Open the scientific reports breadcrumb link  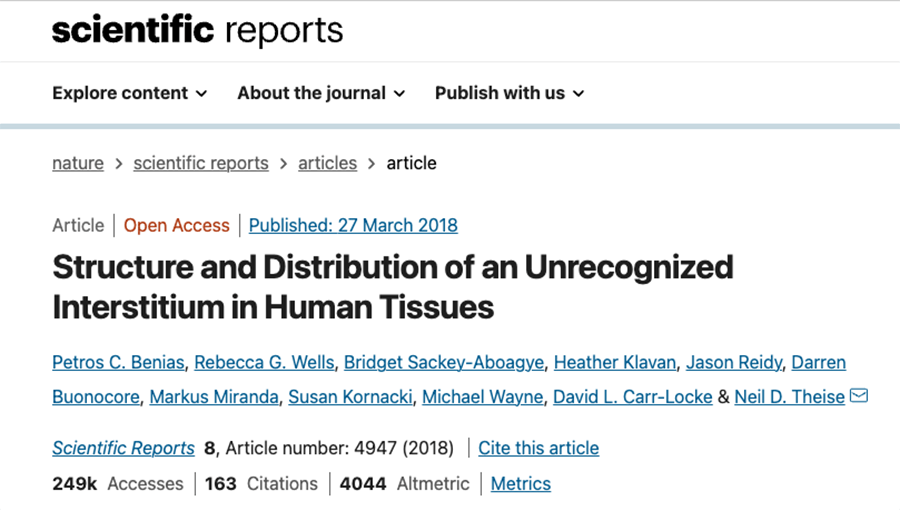click(201, 163)
